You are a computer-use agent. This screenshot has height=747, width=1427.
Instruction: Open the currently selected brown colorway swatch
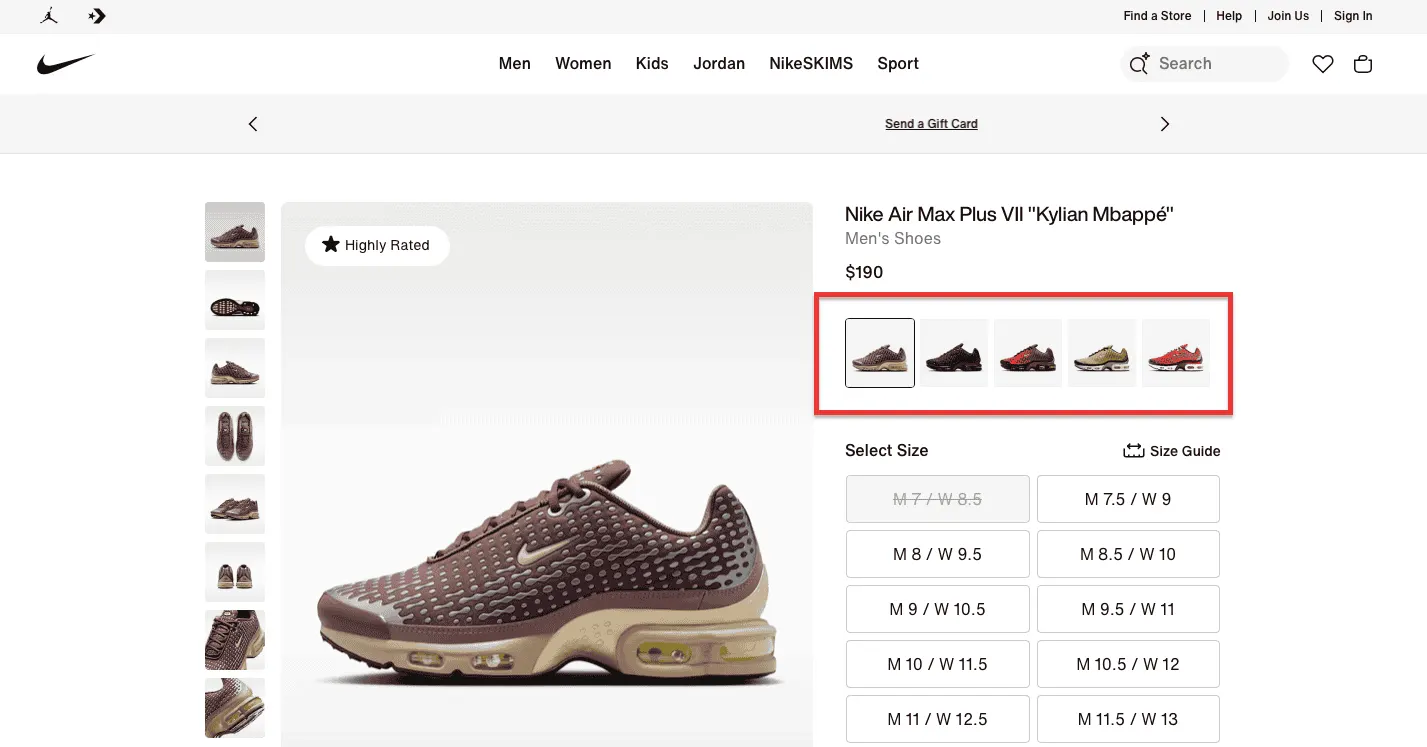point(879,352)
